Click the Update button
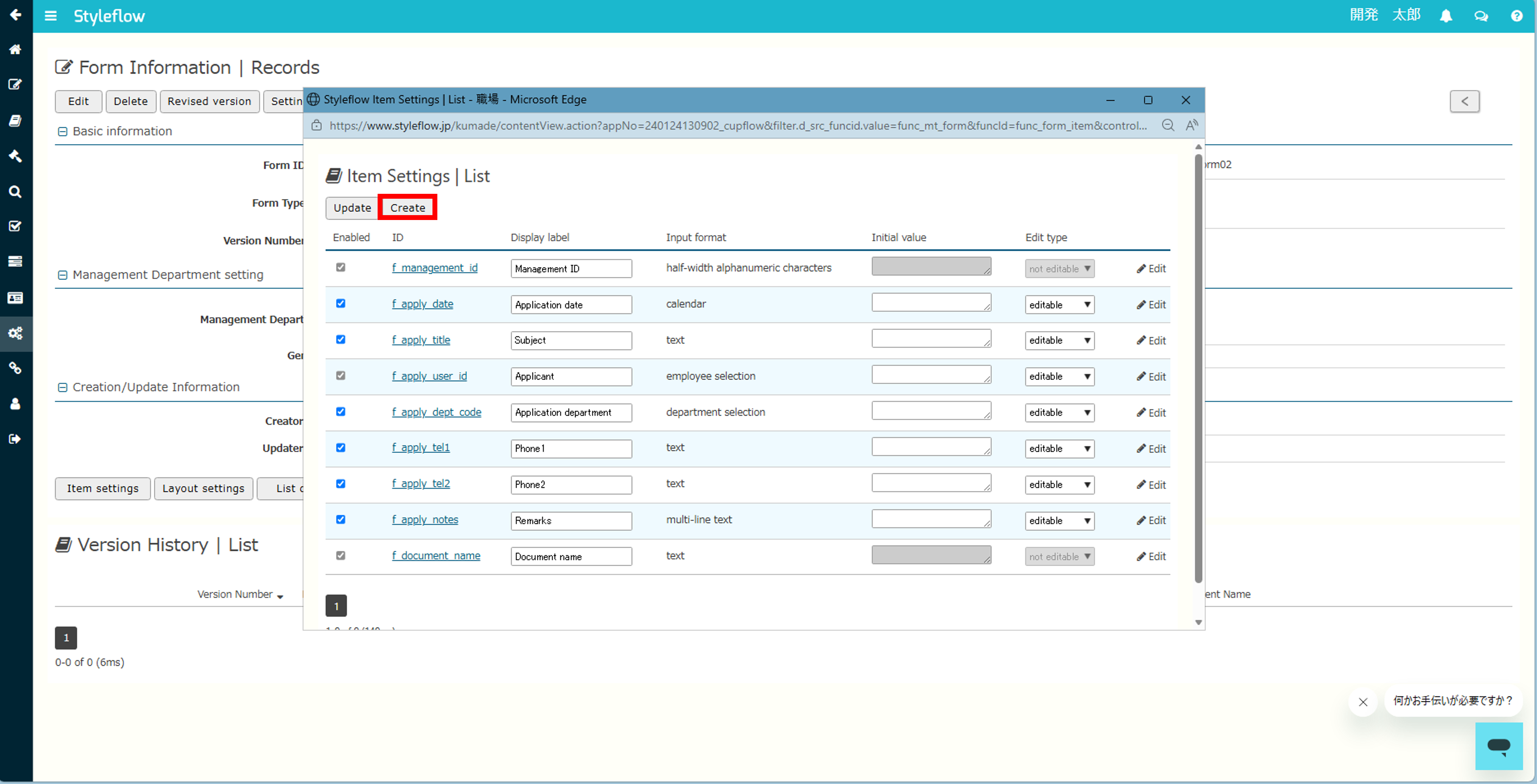The height and width of the screenshot is (784, 1537). click(x=352, y=208)
